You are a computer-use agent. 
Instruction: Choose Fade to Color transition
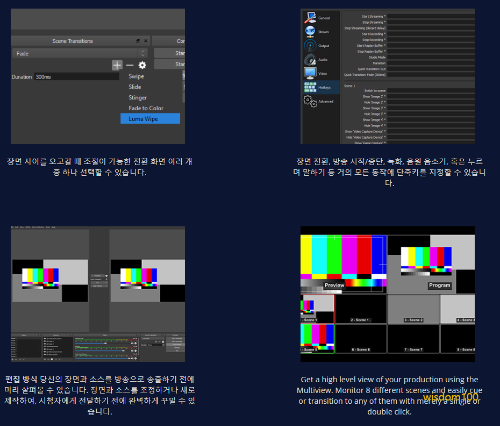click(146, 108)
